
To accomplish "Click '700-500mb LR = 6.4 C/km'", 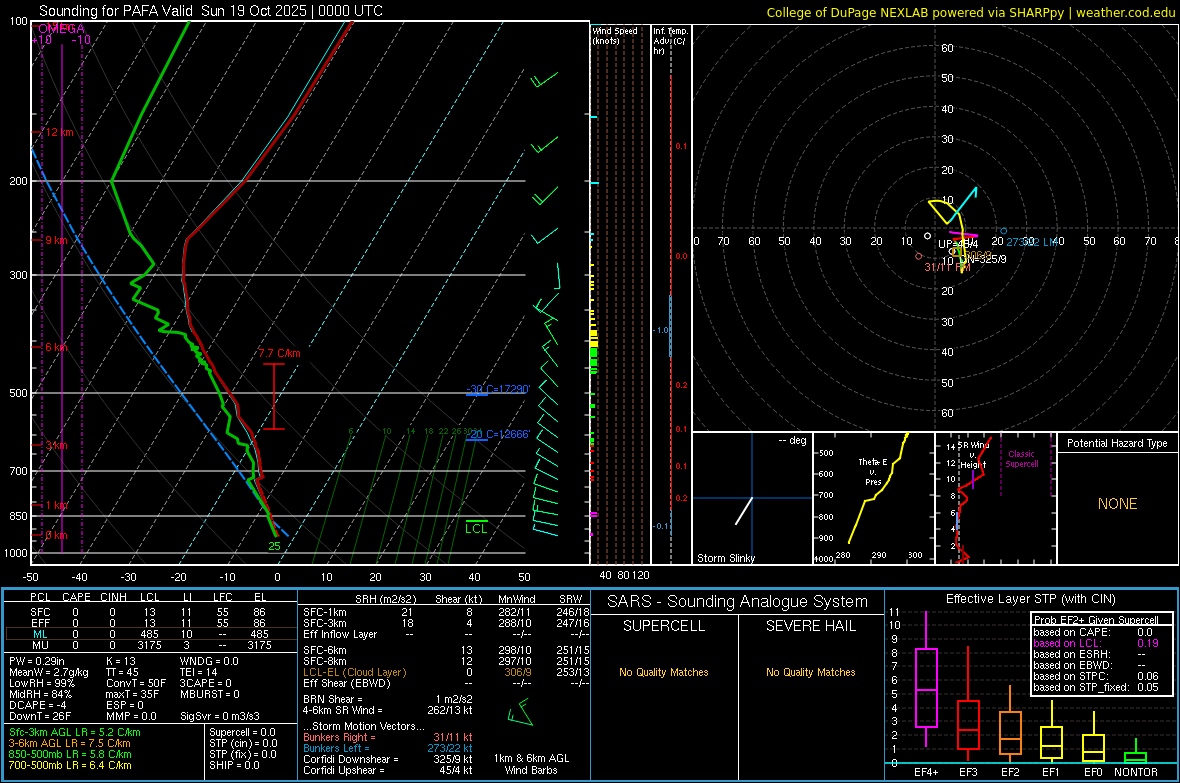I will (70, 766).
